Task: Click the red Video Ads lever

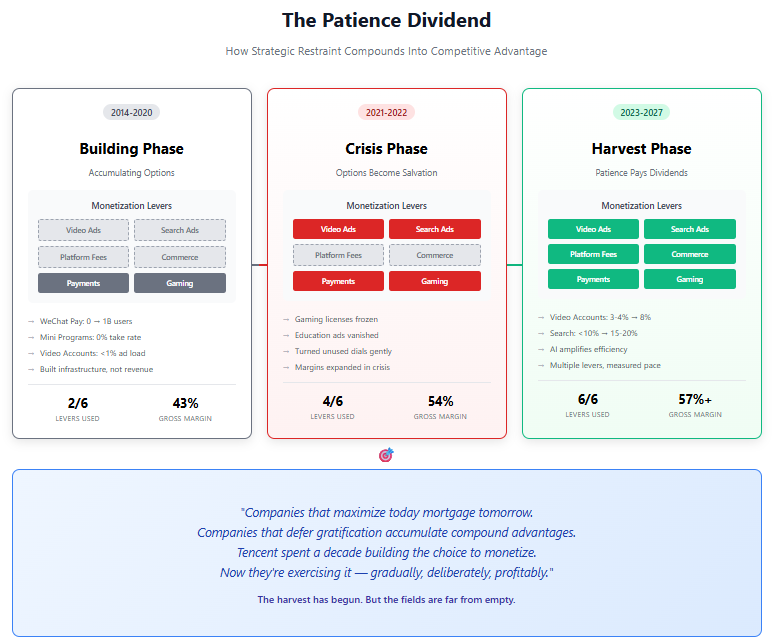Action: (x=338, y=229)
